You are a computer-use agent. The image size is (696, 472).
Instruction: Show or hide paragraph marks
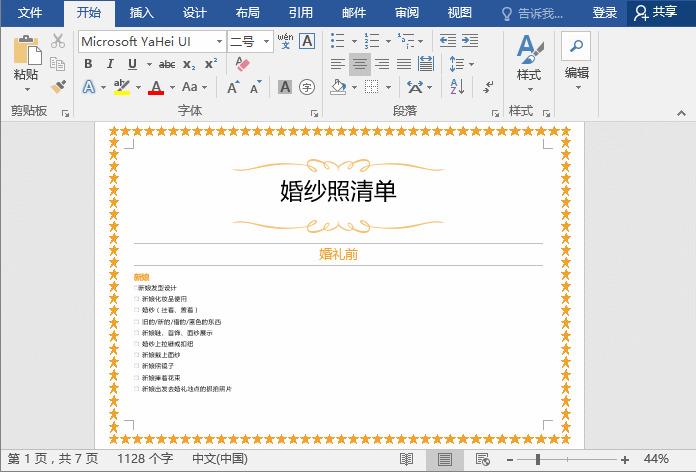point(488,87)
